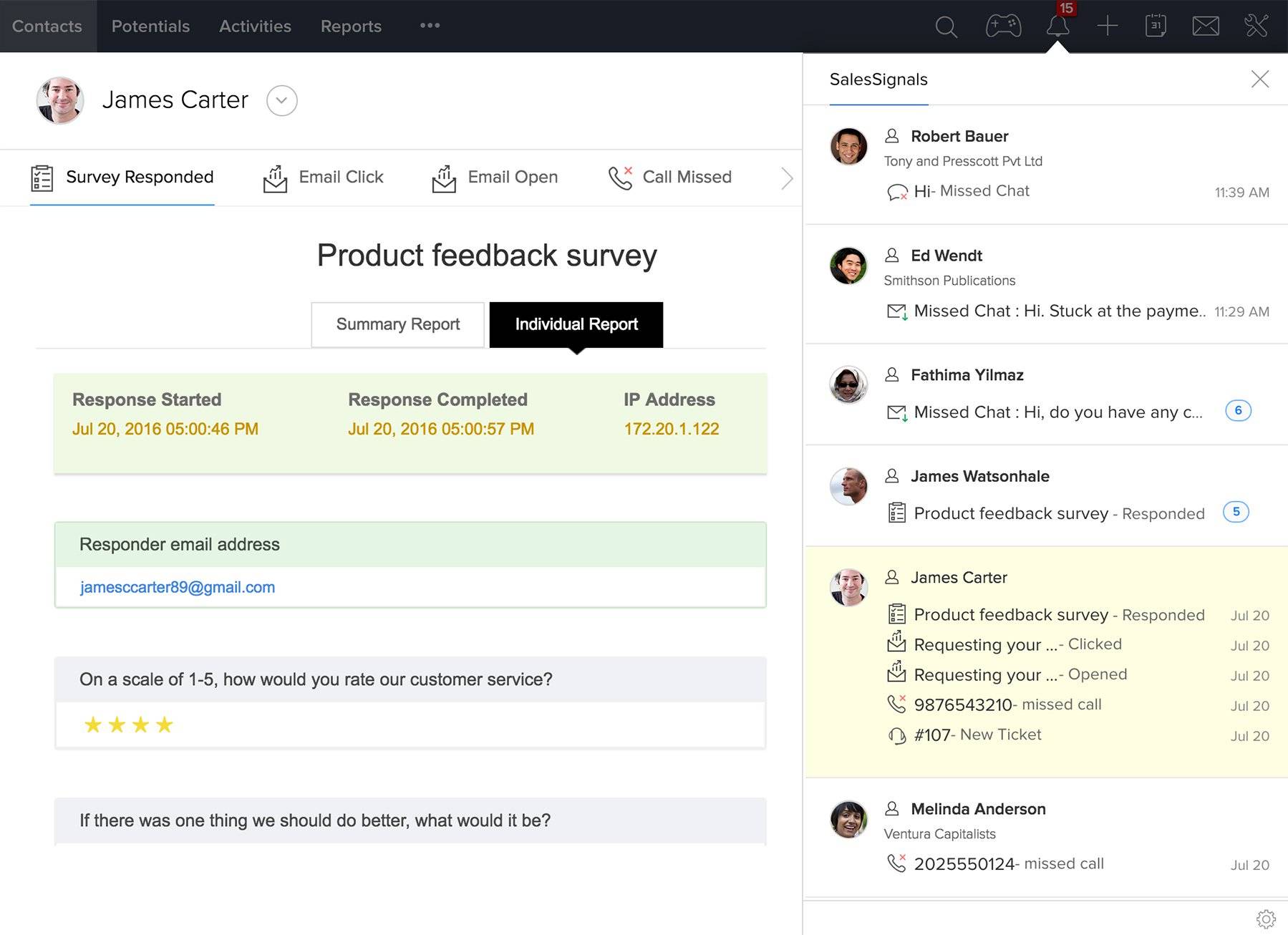The image size is (1288, 935).
Task: Click Fathima Yilmaz's notification count badge
Action: pos(1239,410)
